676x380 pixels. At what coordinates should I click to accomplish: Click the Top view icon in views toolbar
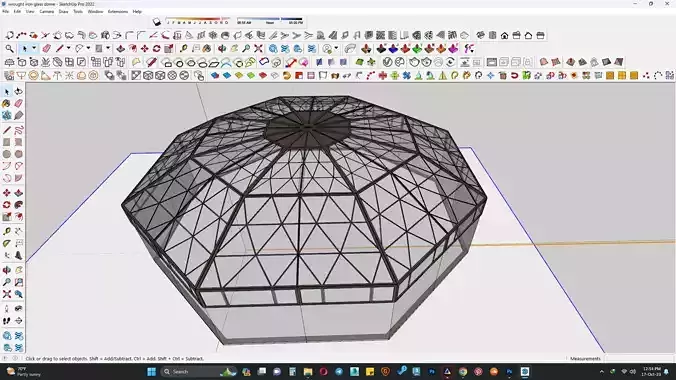tap(492, 35)
